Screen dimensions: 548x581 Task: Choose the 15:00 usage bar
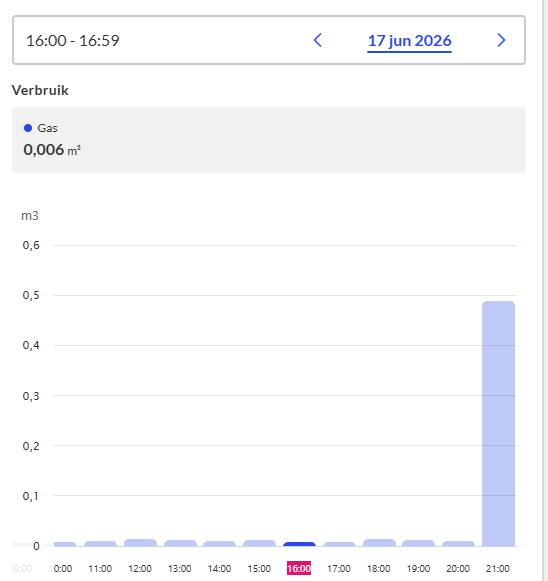(x=259, y=543)
